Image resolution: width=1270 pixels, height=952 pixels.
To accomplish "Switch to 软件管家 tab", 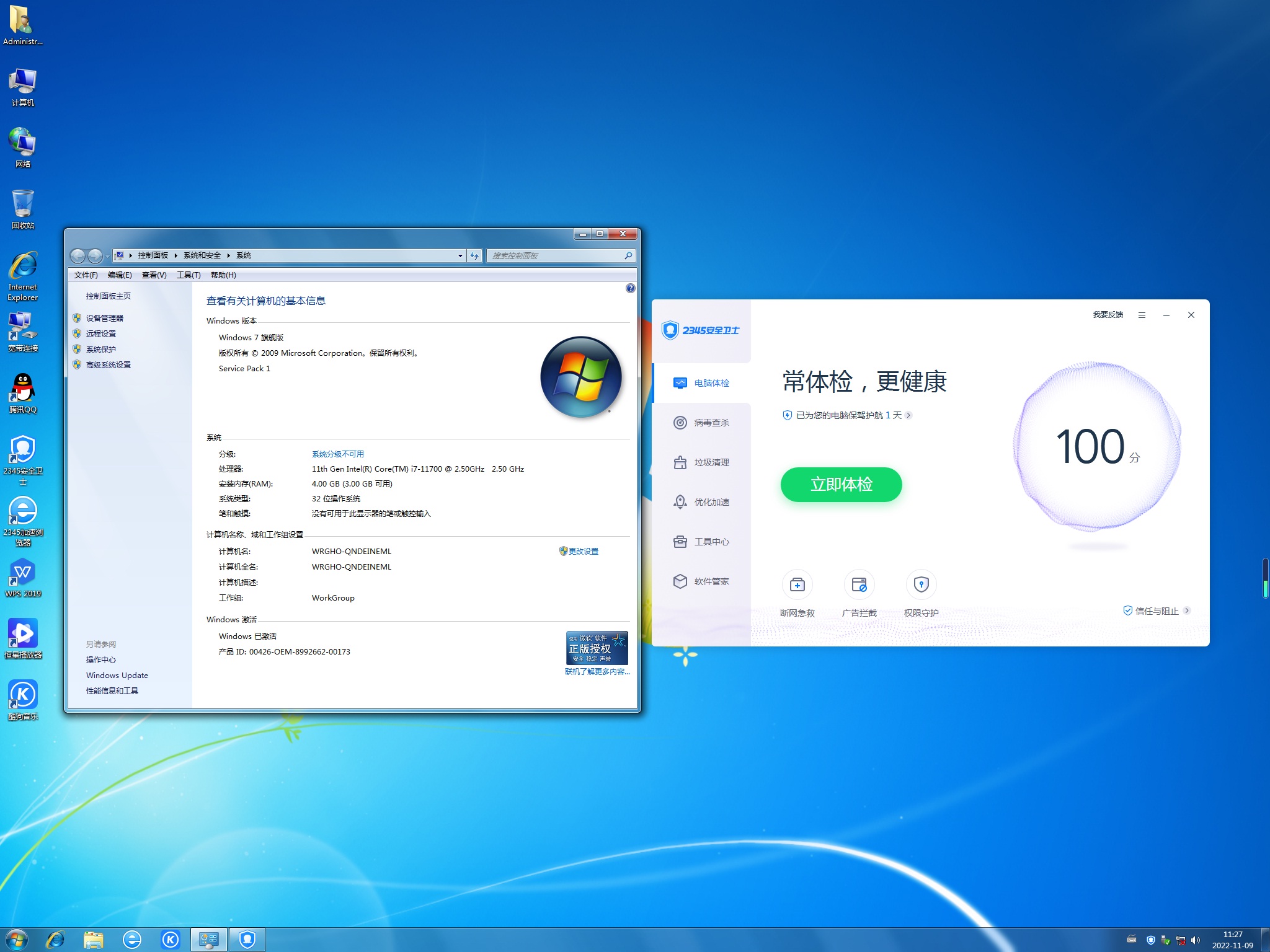I will [702, 581].
